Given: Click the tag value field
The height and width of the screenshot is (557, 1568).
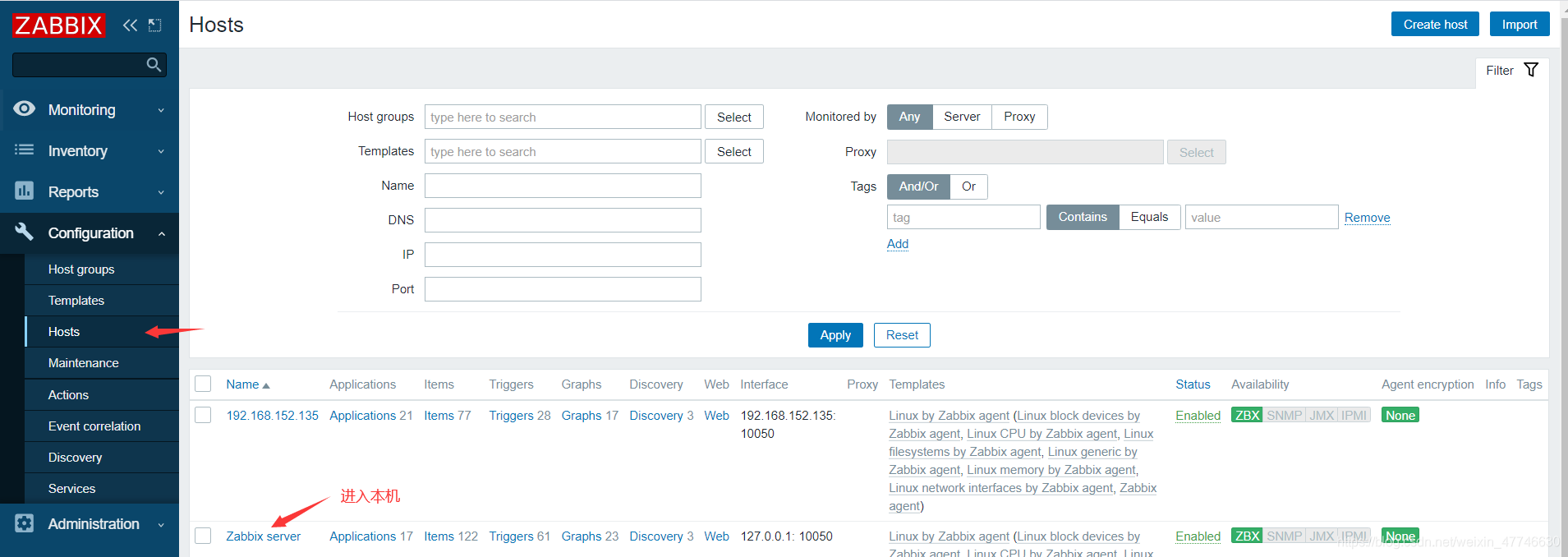Looking at the screenshot, I should (x=1262, y=217).
